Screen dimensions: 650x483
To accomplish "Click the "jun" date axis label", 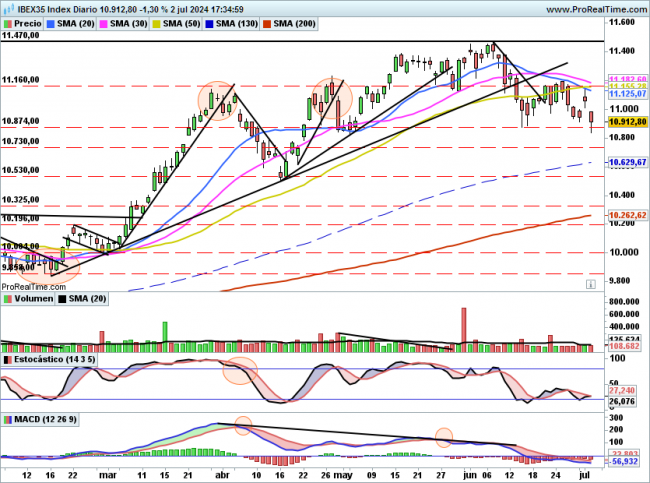I will pyautogui.click(x=470, y=476).
